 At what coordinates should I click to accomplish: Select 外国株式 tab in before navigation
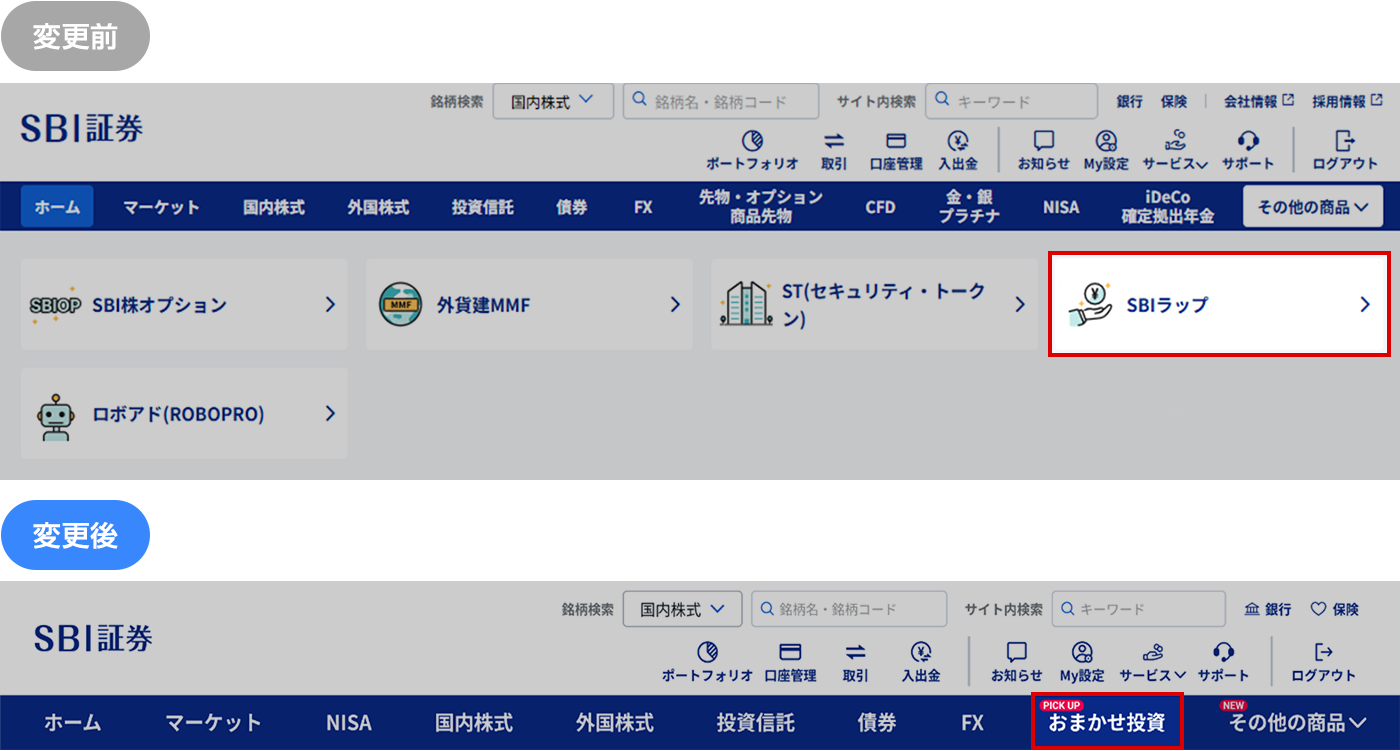378,207
